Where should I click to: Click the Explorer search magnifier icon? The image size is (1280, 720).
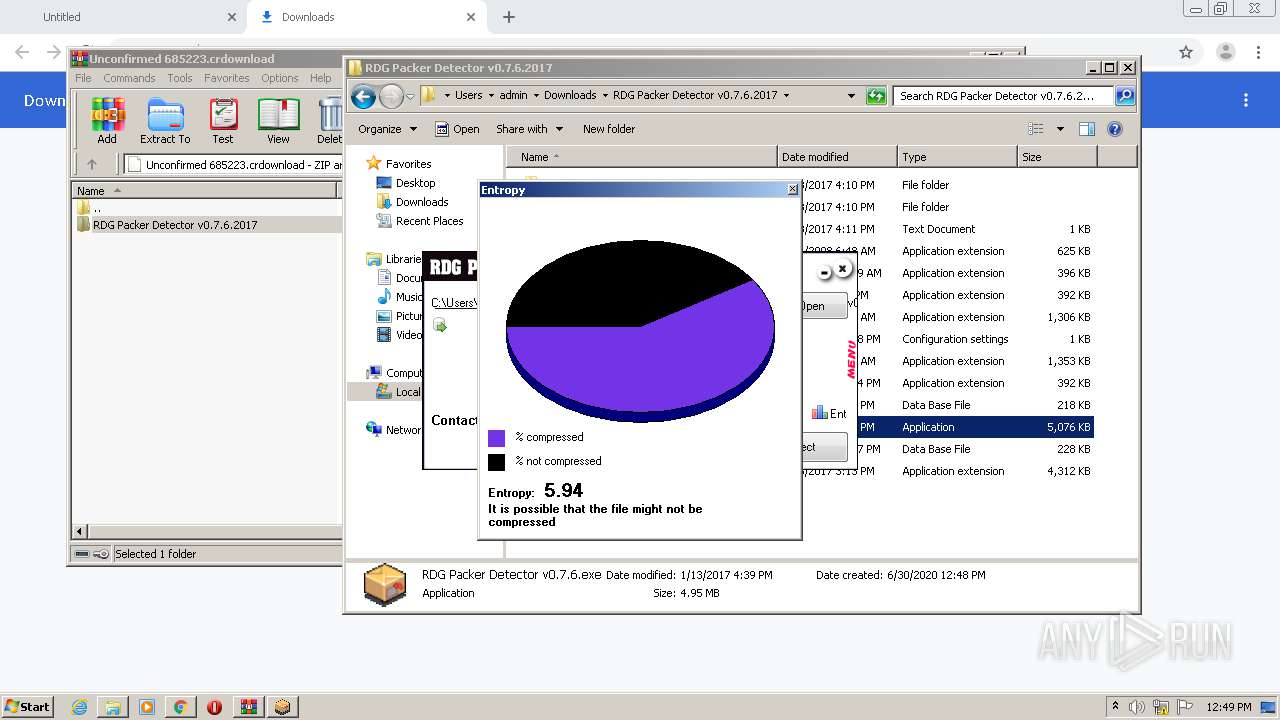point(1125,96)
